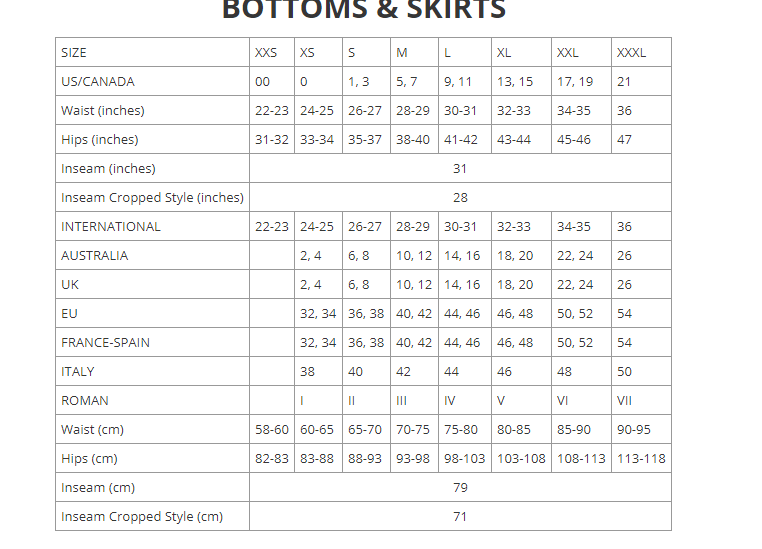Select the US/CANADA row label
Viewport: 762px width, 549px height.
pyautogui.click(x=98, y=81)
